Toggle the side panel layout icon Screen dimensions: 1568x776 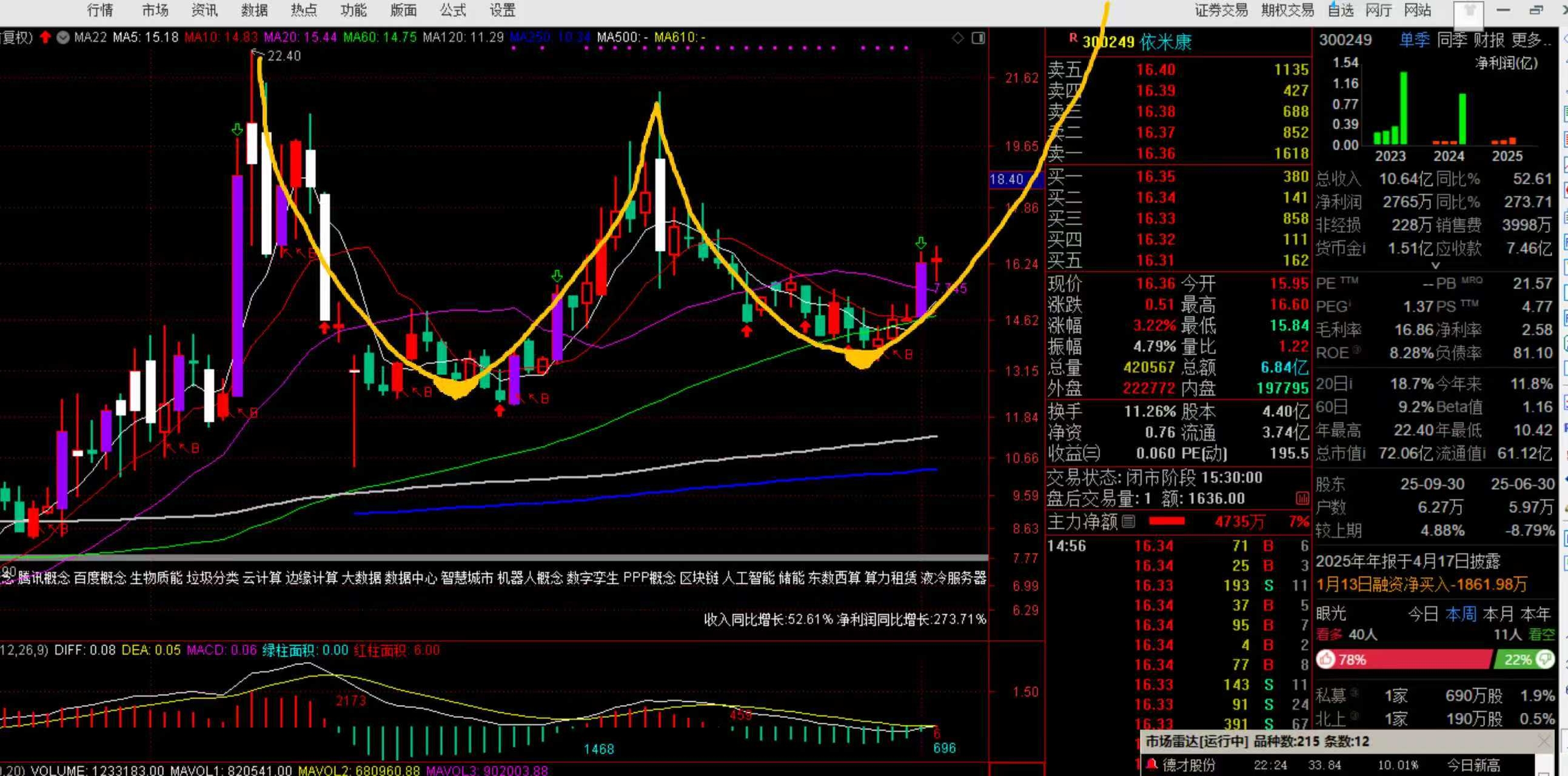(x=978, y=38)
